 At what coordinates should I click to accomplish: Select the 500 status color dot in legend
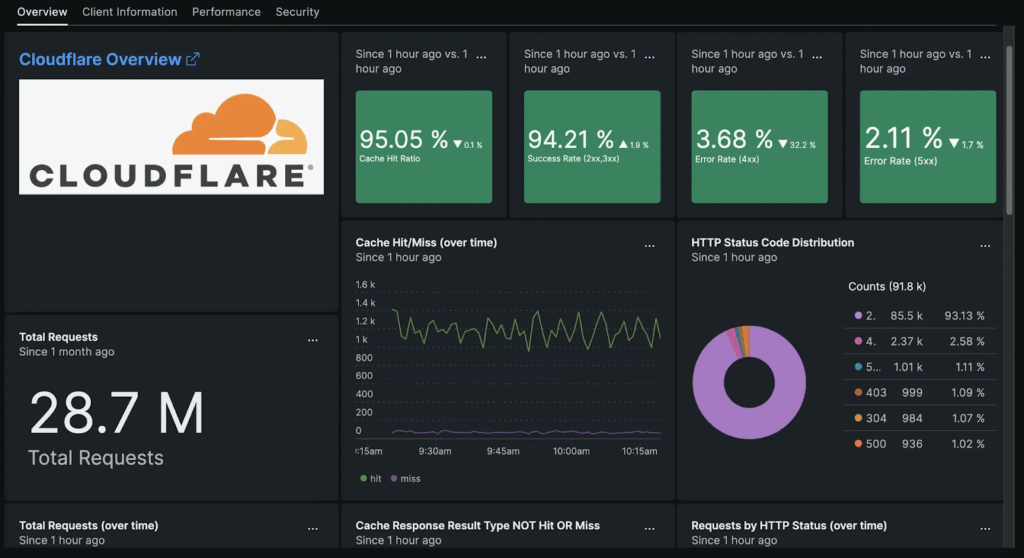(x=858, y=444)
